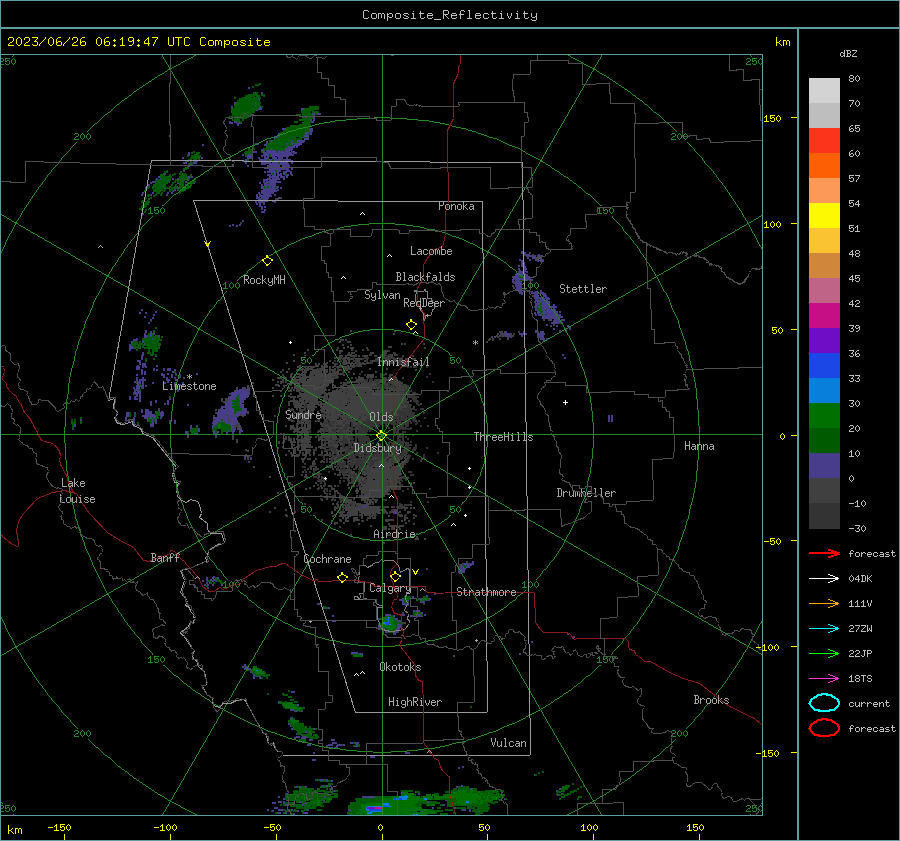Select the bright yellow swatch between 54 and 51
This screenshot has height=841, width=900.
pos(824,216)
